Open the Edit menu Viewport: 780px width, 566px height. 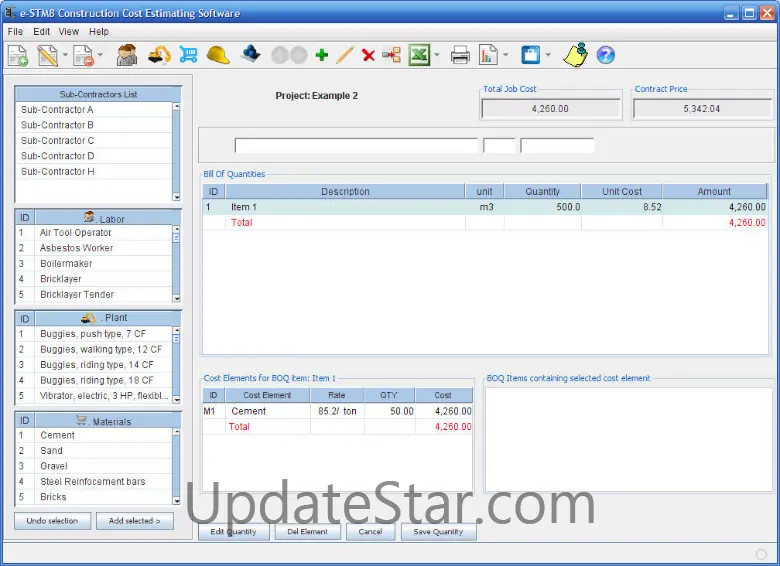pyautogui.click(x=41, y=31)
